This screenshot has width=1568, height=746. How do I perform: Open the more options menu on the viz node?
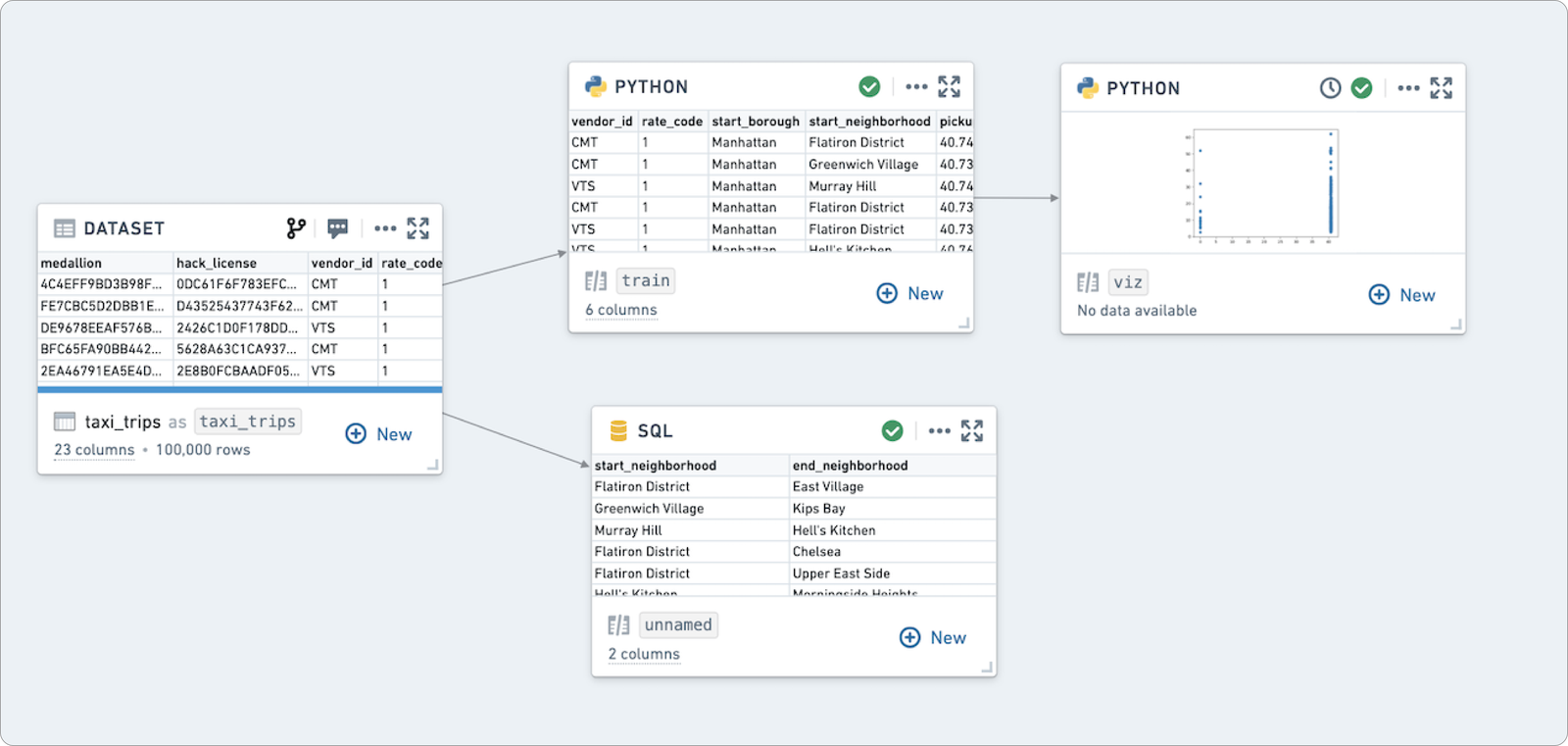(1408, 88)
